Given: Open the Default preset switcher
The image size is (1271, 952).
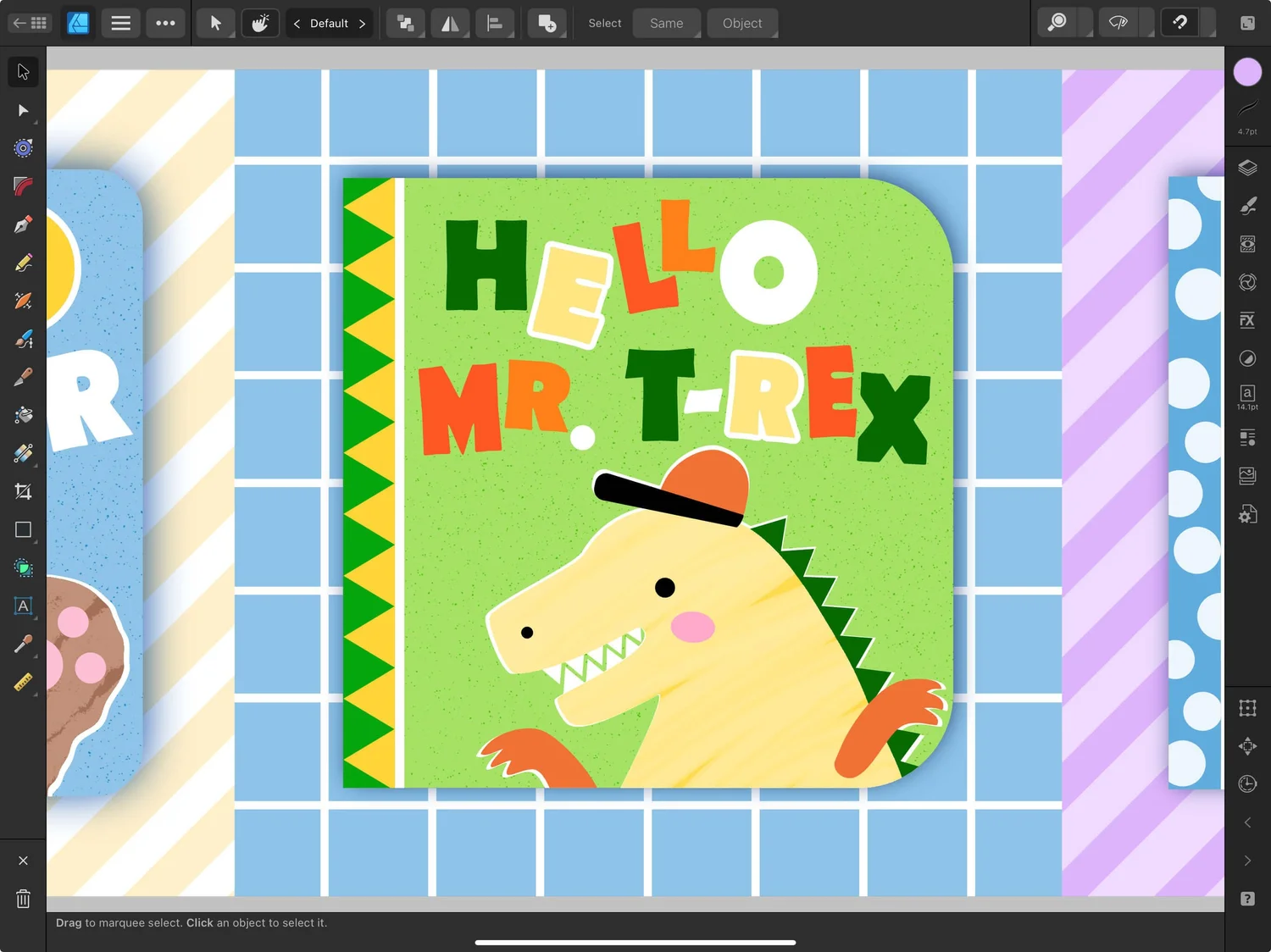Looking at the screenshot, I should [x=329, y=23].
